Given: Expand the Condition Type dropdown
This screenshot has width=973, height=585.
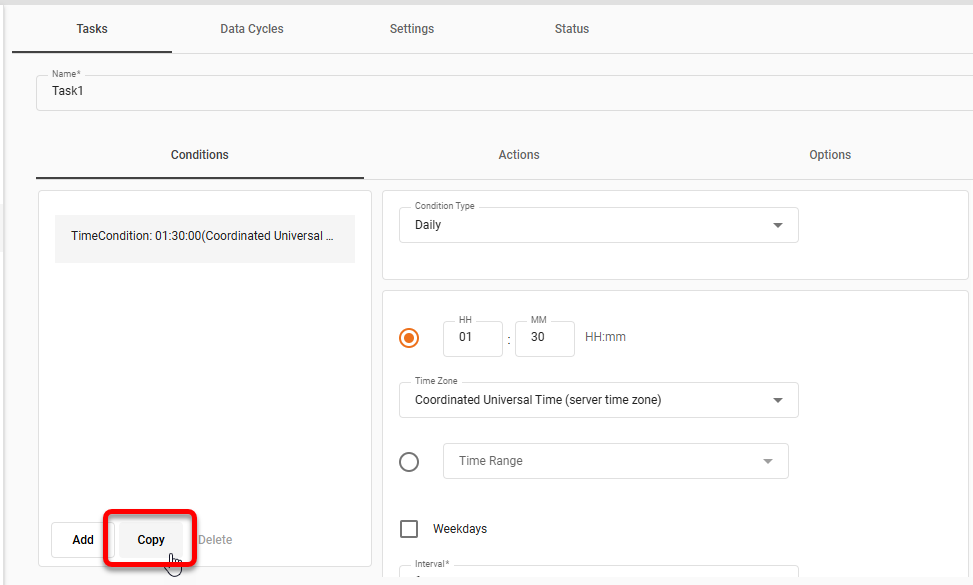Looking at the screenshot, I should pos(598,225).
